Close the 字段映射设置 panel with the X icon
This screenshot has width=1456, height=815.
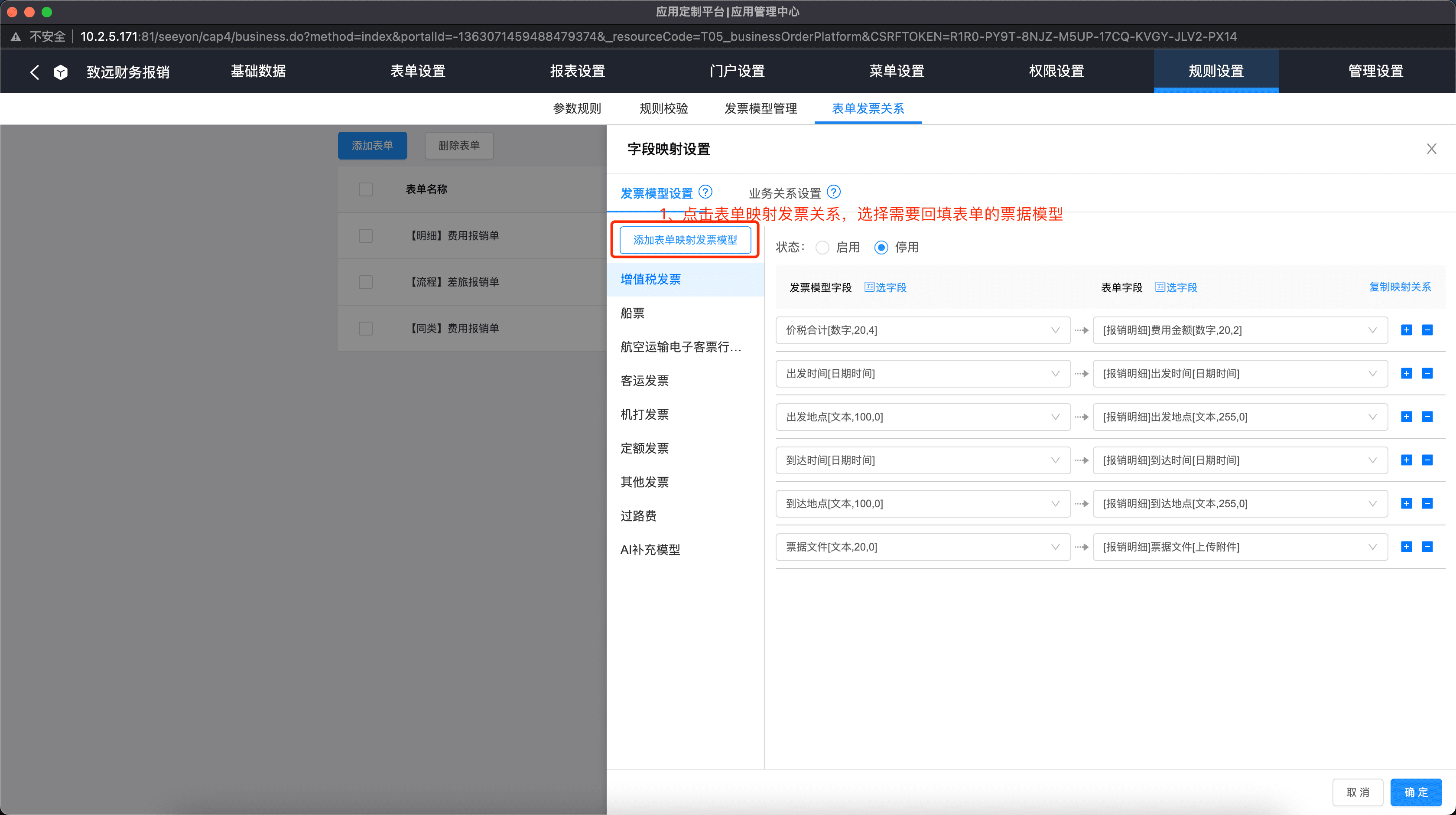pos(1431,149)
